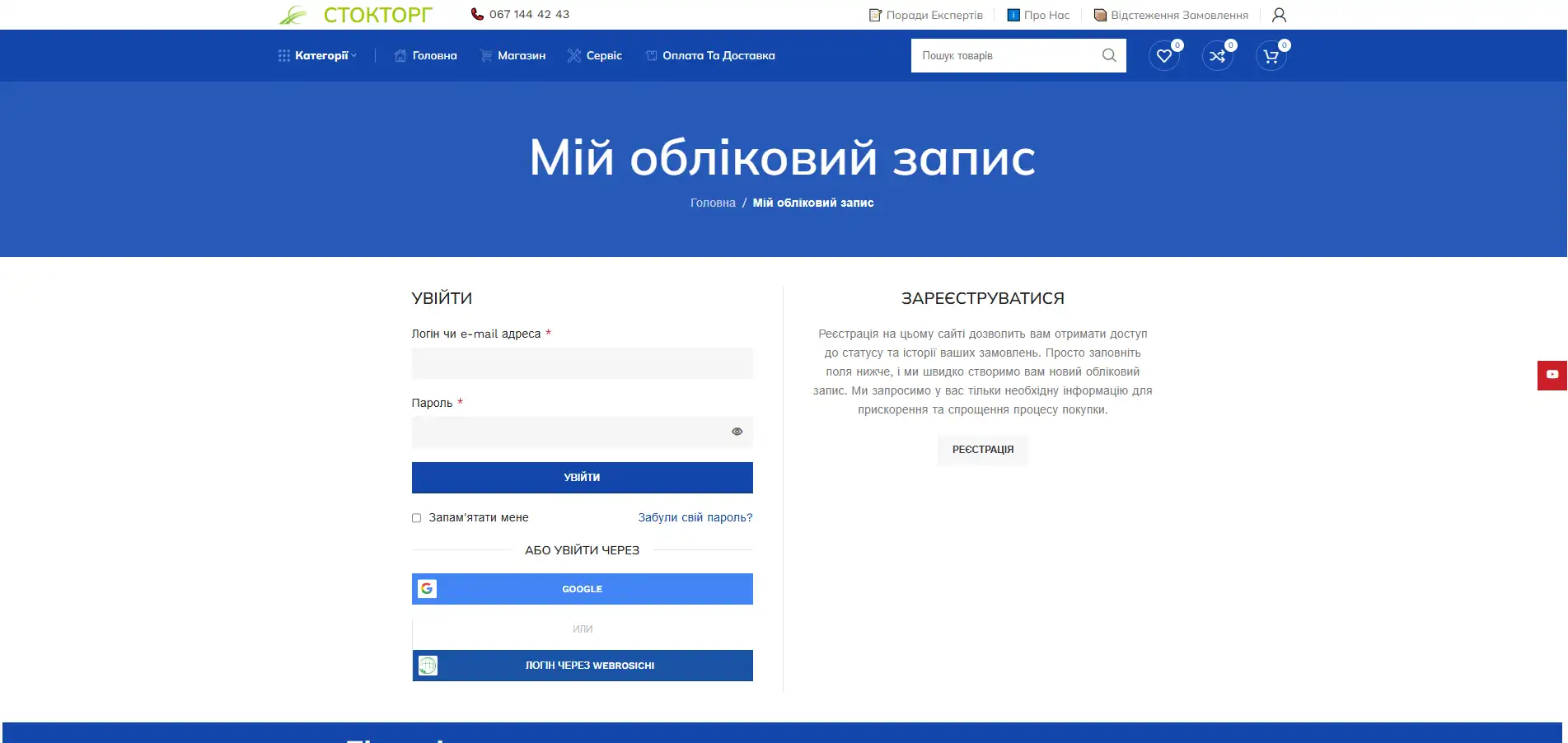Click the info icon by Про Нас
Viewport: 1568px width, 743px height.
click(x=1013, y=15)
